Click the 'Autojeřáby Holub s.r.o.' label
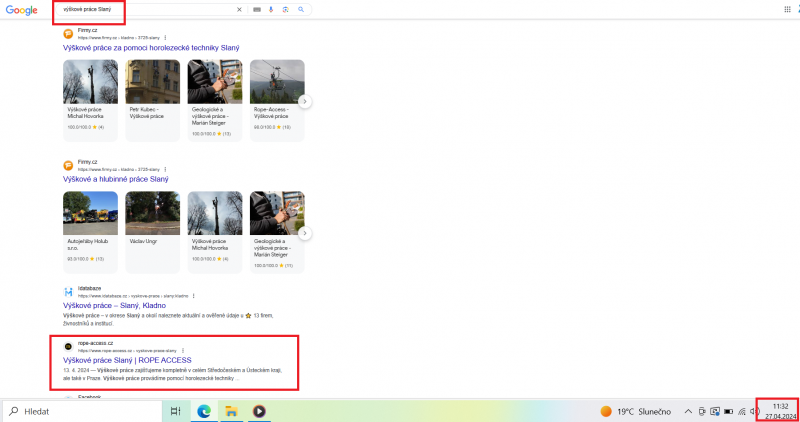This screenshot has width=800, height=422. 87,244
